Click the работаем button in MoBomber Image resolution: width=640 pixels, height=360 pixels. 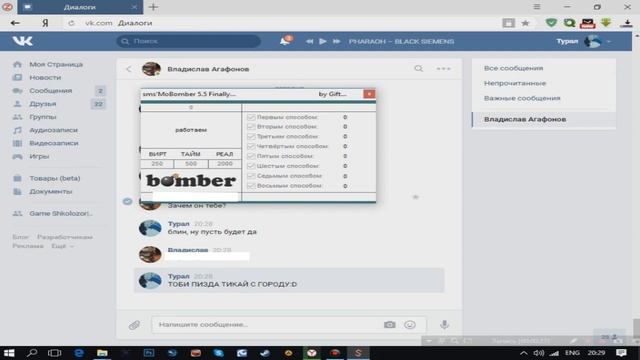(x=191, y=130)
